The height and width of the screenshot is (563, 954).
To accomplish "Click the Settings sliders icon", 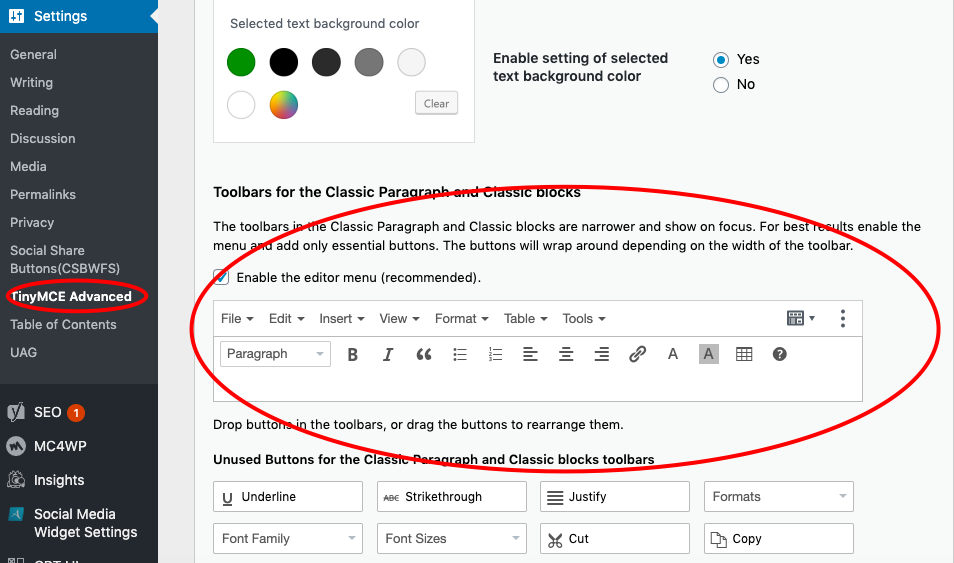I will point(16,16).
